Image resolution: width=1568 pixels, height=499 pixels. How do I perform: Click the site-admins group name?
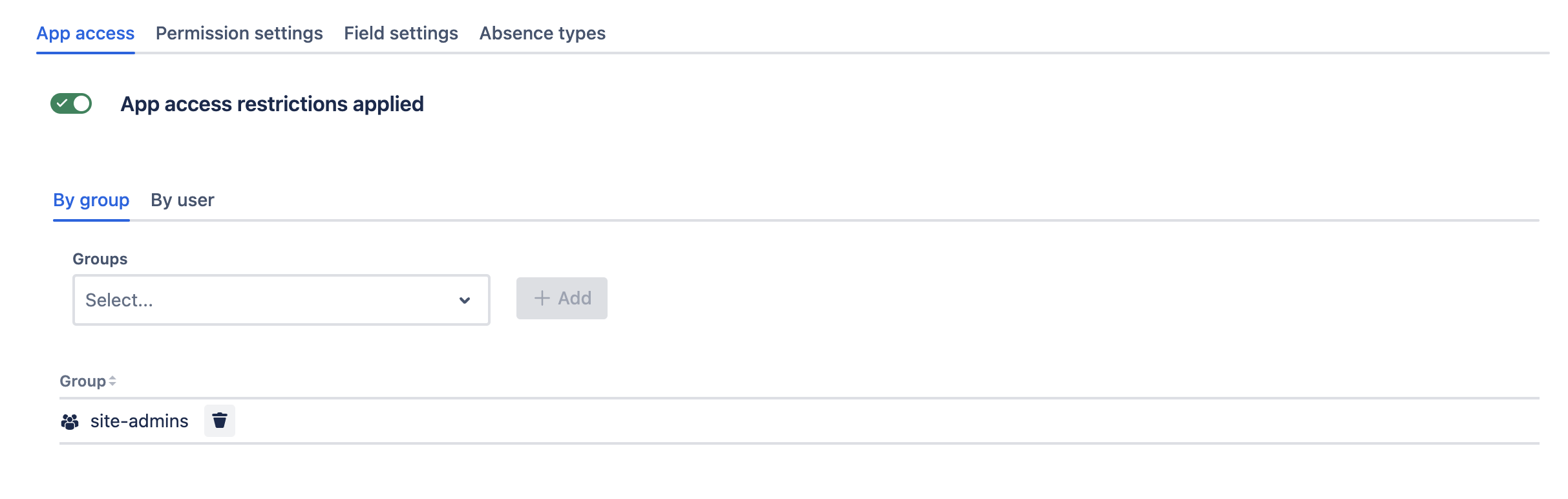[x=140, y=421]
